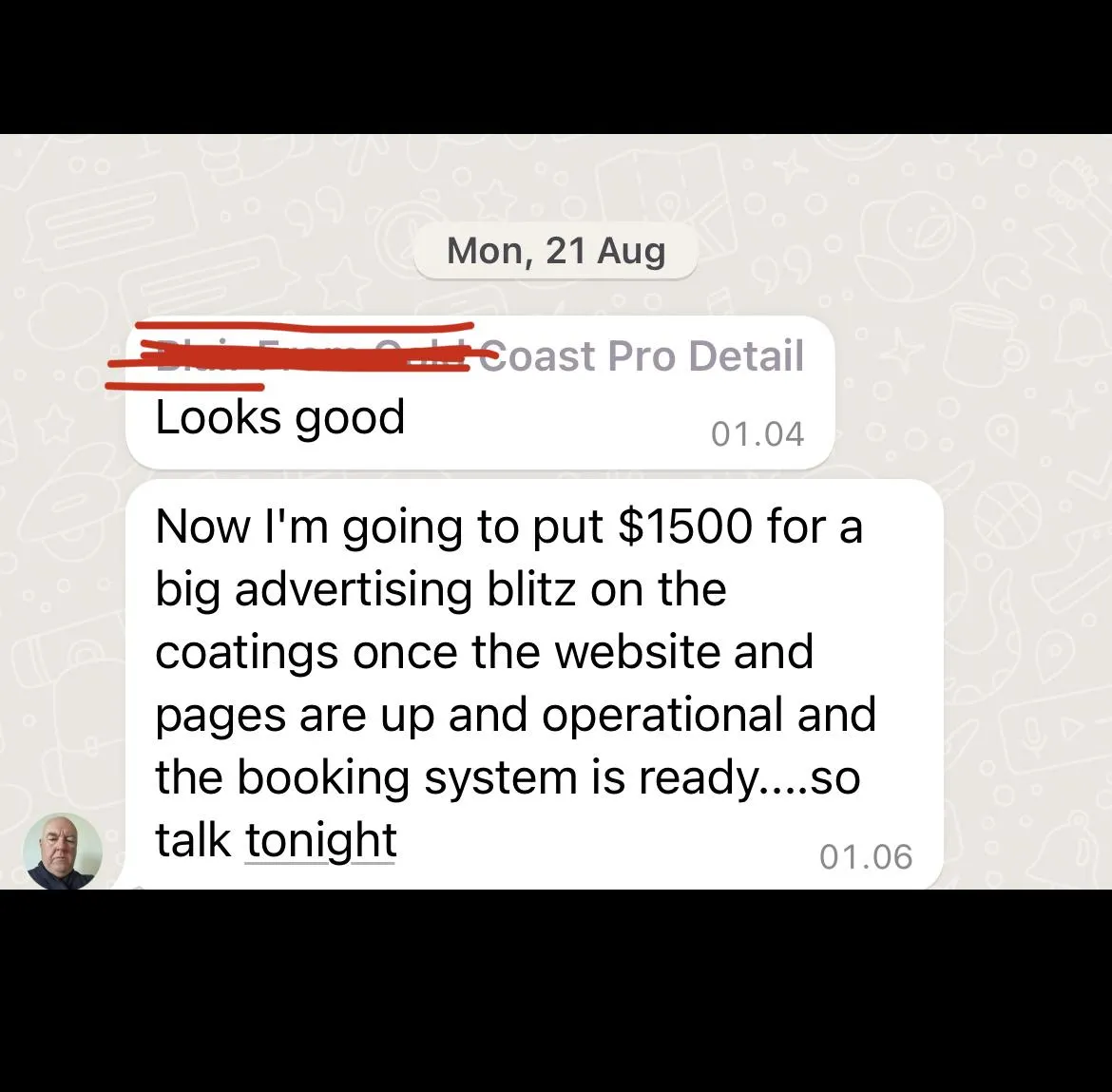Click the "$1500" amount in the message

point(685,527)
